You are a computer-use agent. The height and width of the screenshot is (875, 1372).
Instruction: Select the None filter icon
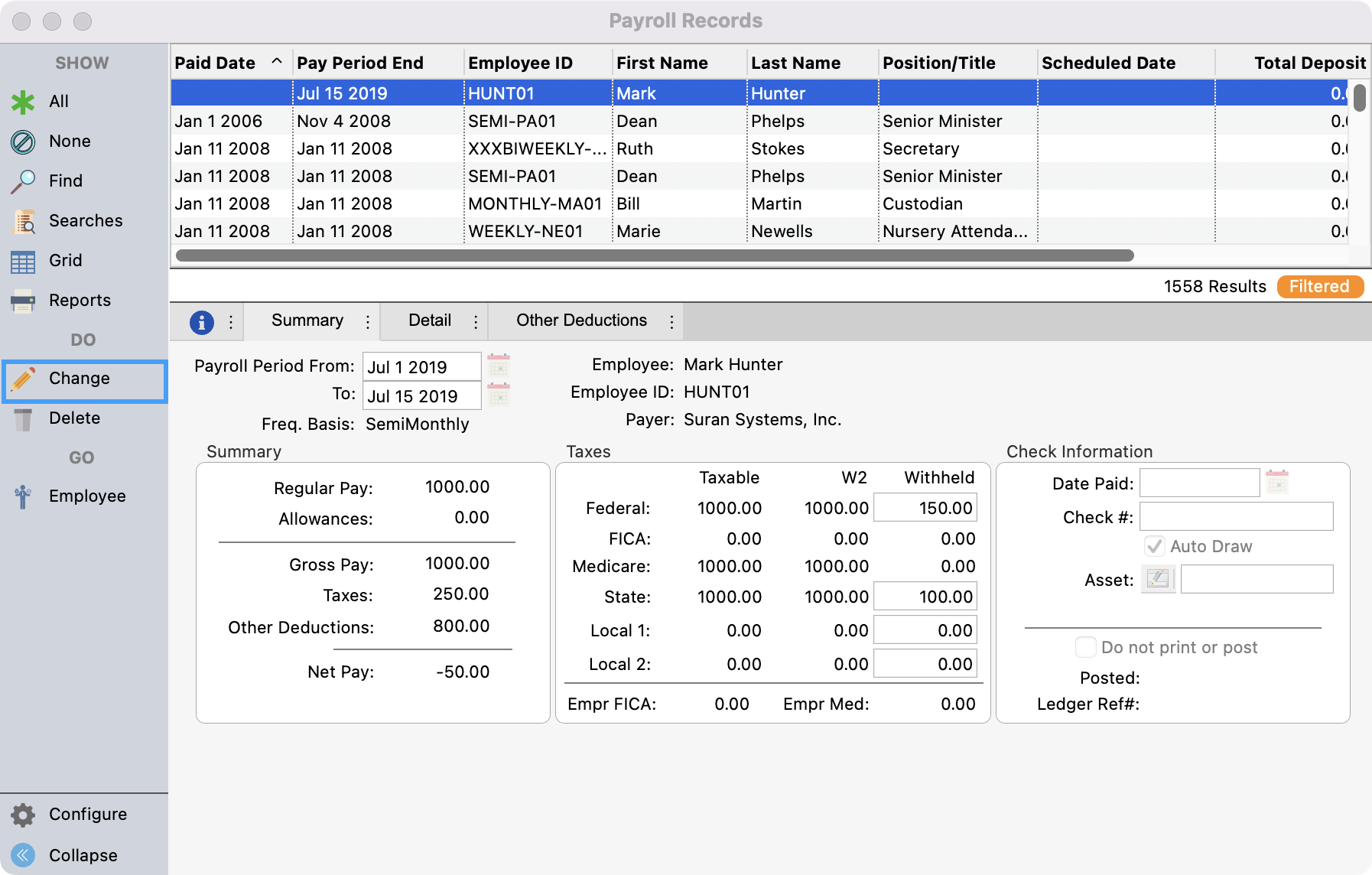coord(23,141)
